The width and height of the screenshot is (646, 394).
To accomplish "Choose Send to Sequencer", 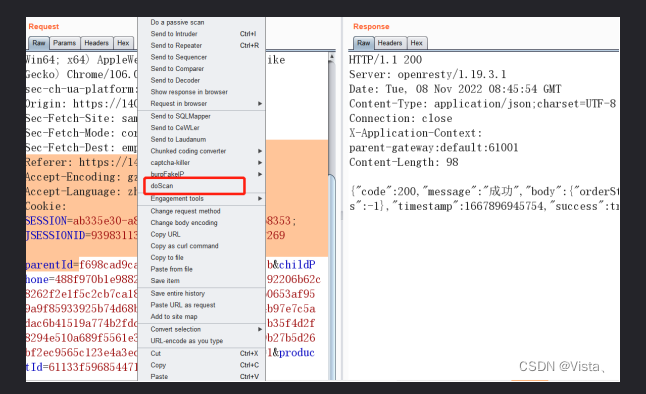I will click(x=201, y=57).
